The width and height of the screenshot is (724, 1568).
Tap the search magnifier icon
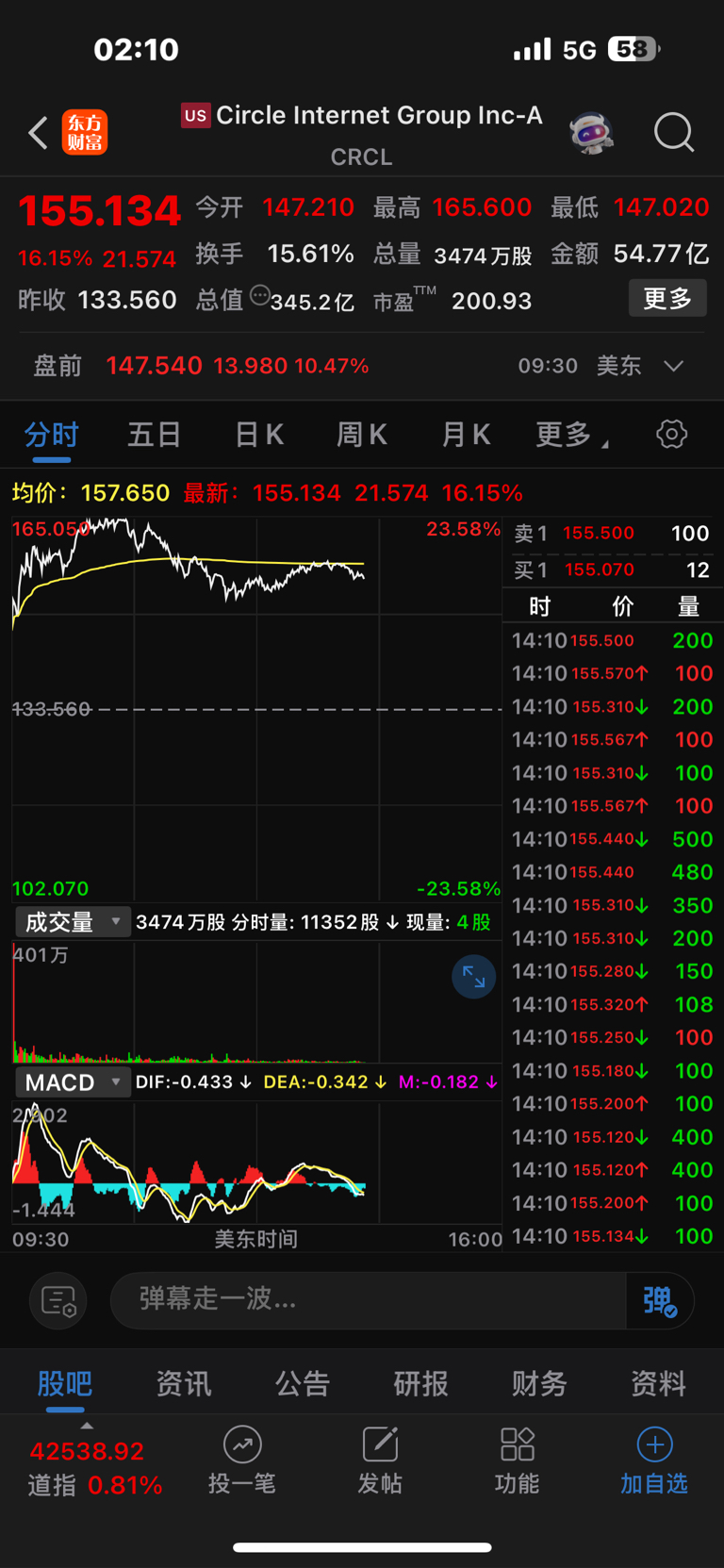coord(674,133)
